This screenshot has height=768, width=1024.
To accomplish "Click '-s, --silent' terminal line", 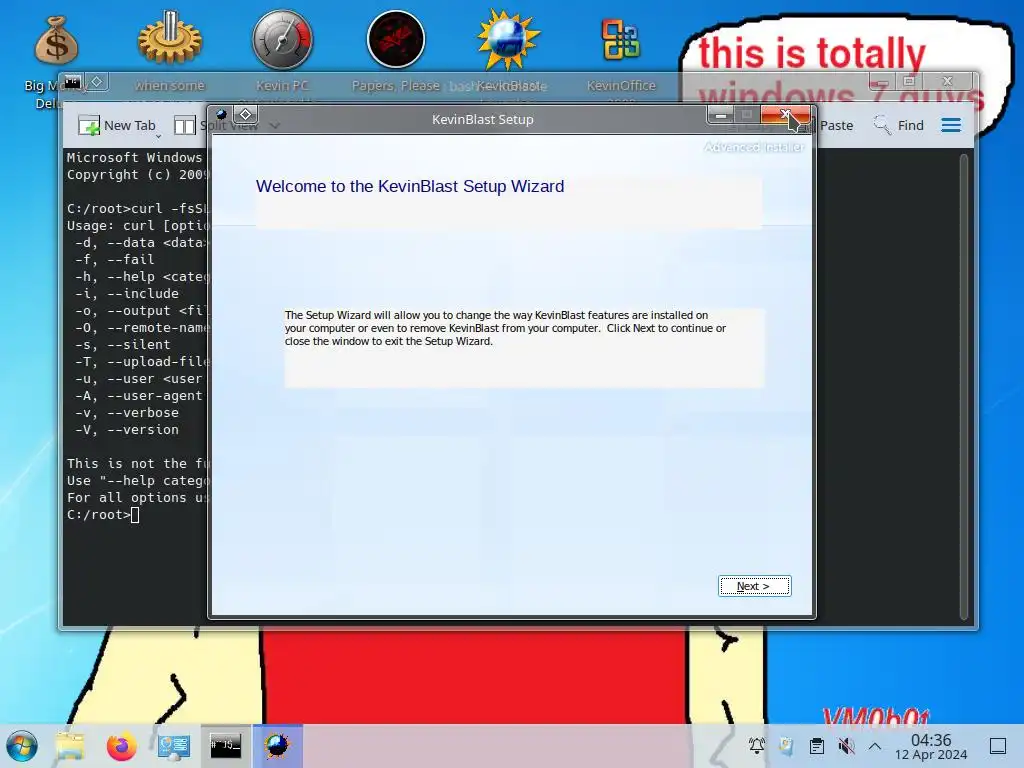I will click(x=123, y=344).
